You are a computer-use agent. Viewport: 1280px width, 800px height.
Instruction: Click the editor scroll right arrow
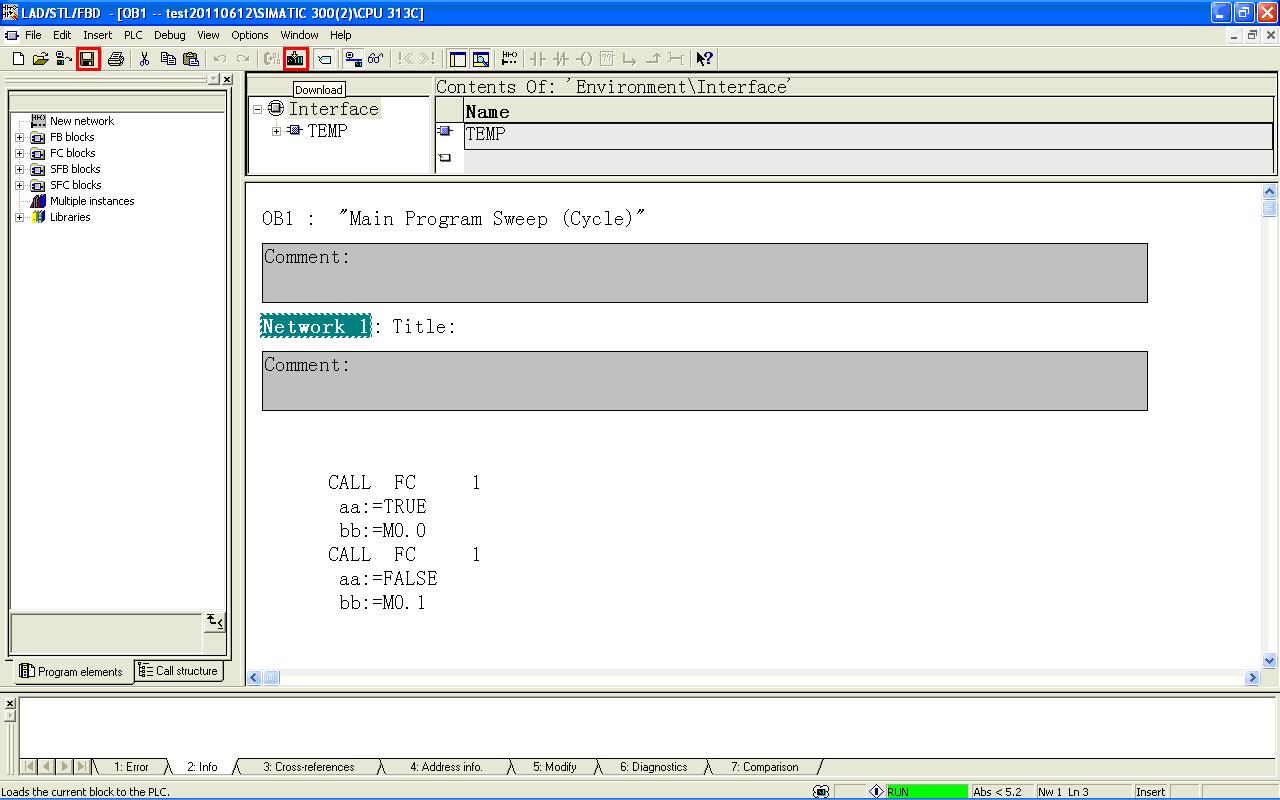point(1252,677)
